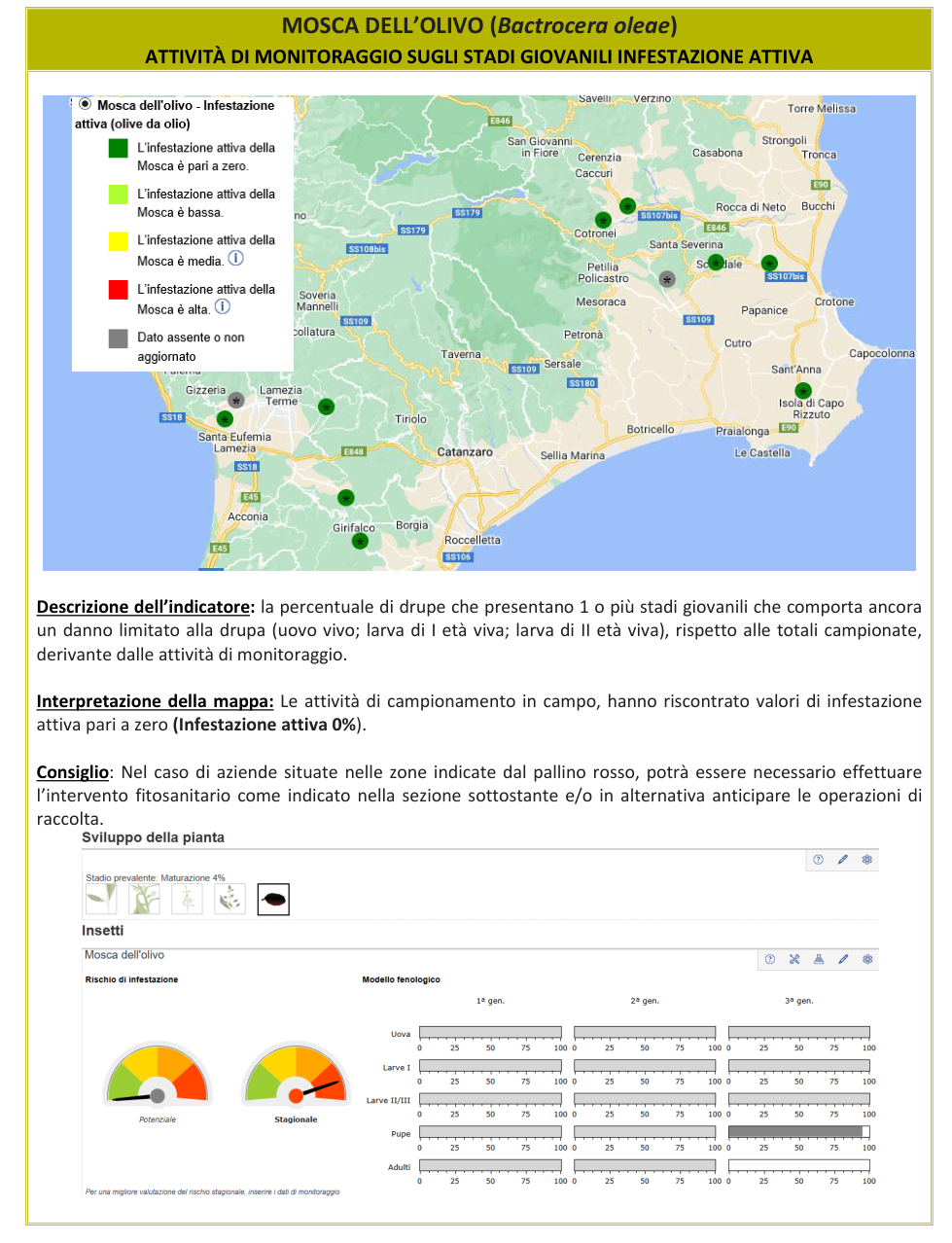This screenshot has width=952, height=1243.
Task: Select second plant growth stage thumbnail
Action: pos(144,899)
